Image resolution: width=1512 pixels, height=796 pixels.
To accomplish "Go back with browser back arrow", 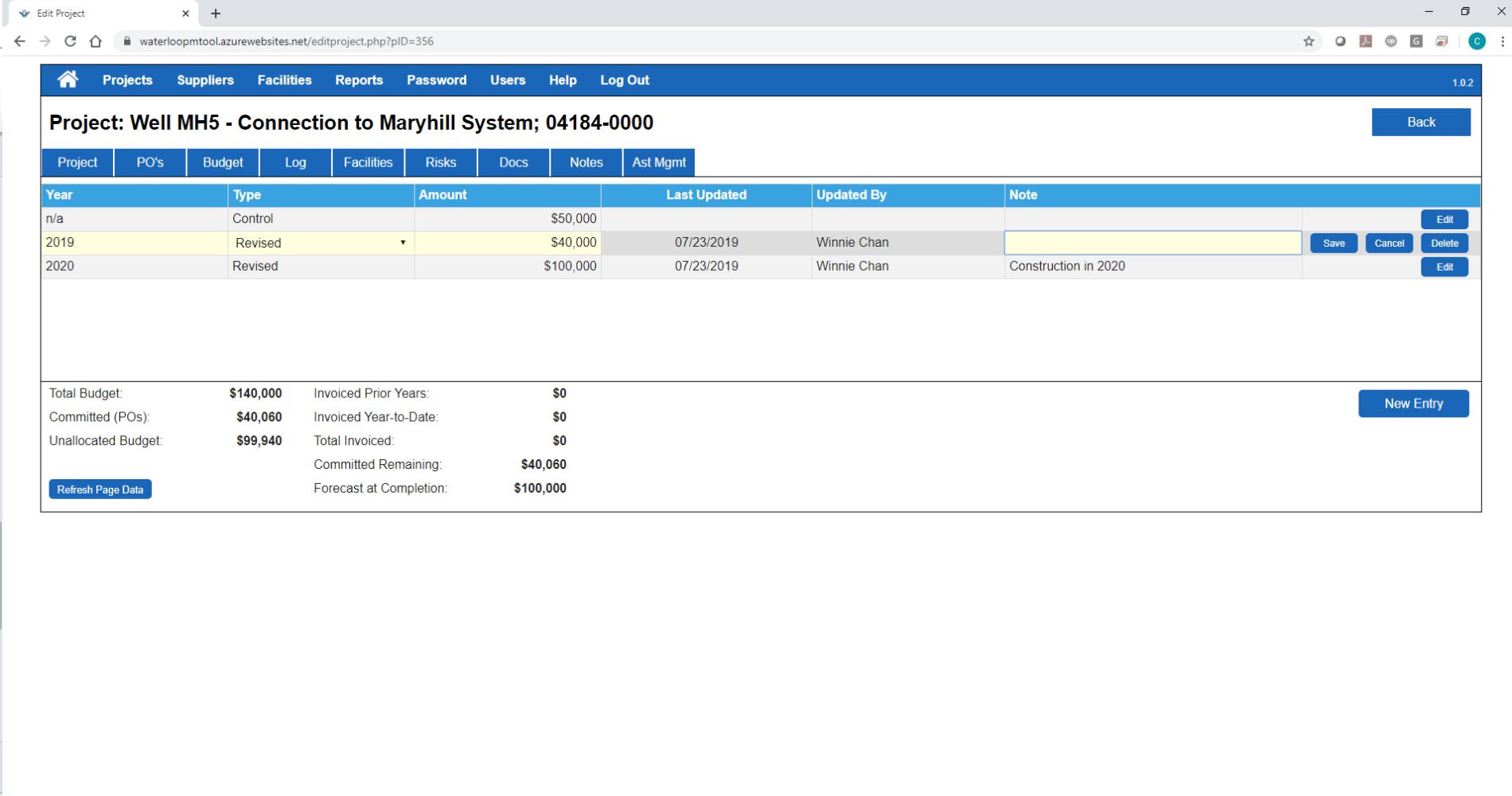I will point(20,41).
